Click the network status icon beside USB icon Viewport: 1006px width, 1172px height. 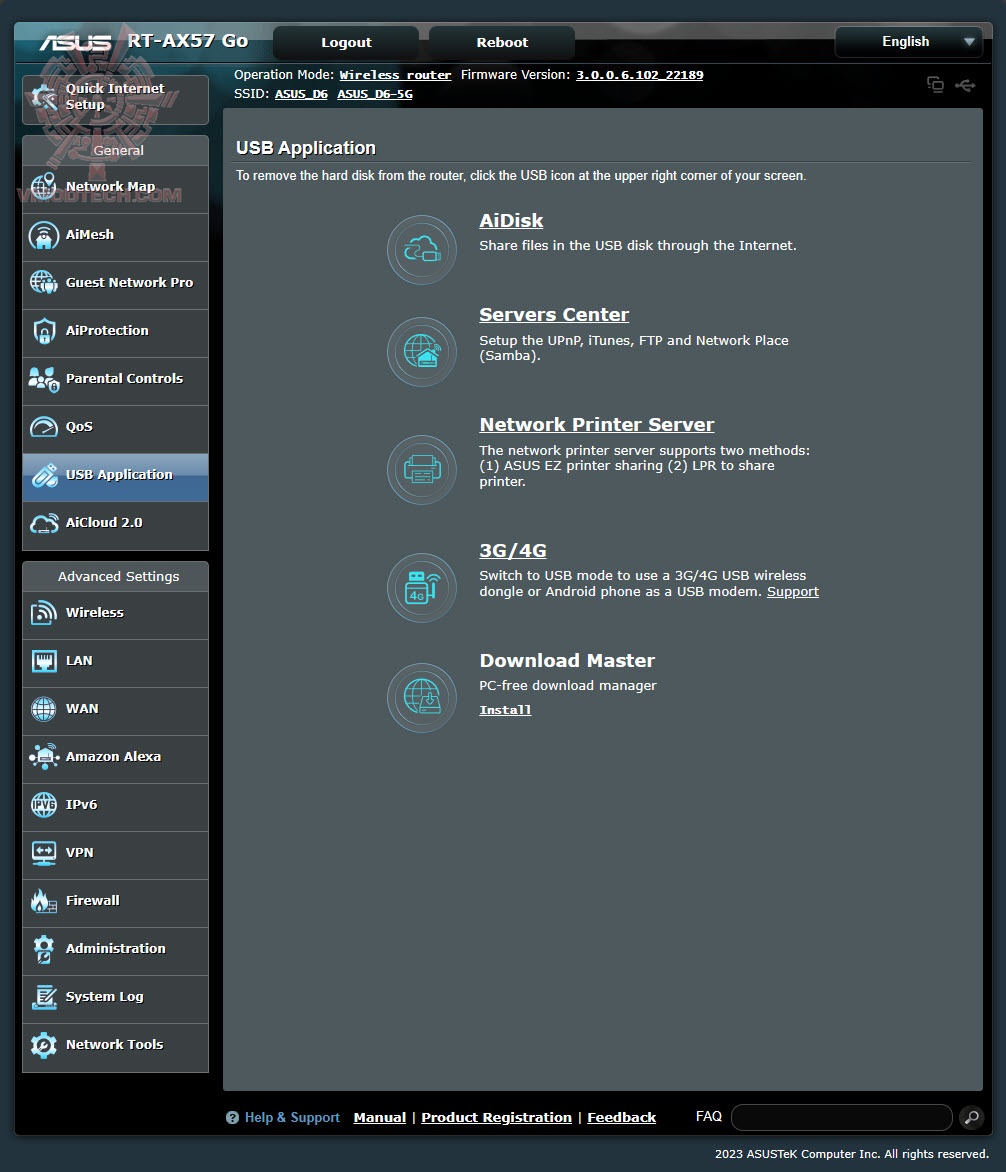(x=935, y=84)
